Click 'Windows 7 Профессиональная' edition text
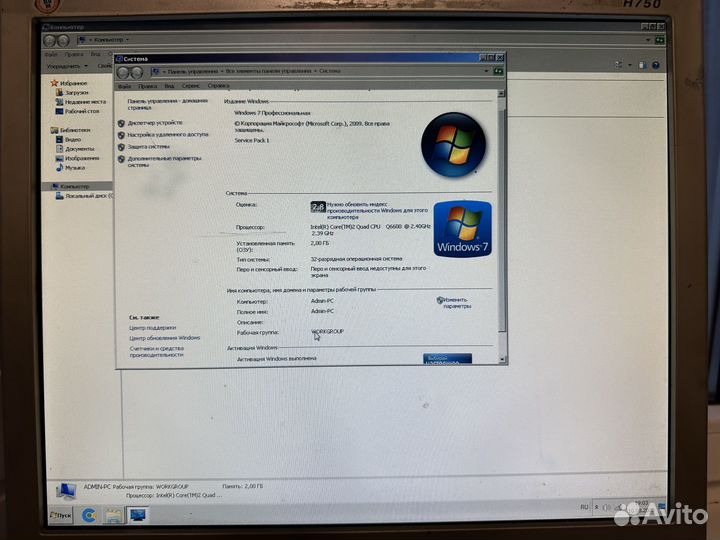Screen dimensions: 720x540 pos(272,113)
